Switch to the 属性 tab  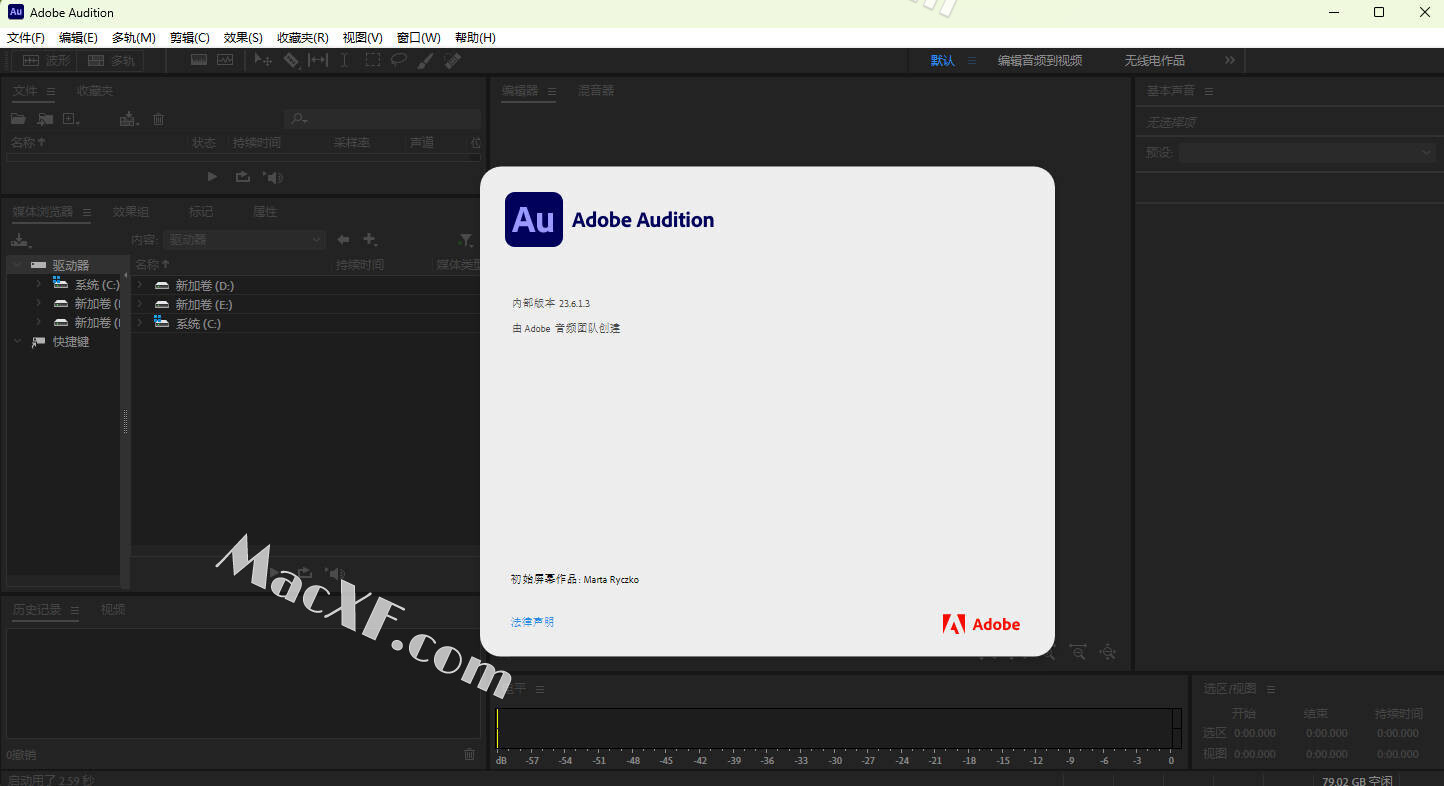(x=265, y=212)
